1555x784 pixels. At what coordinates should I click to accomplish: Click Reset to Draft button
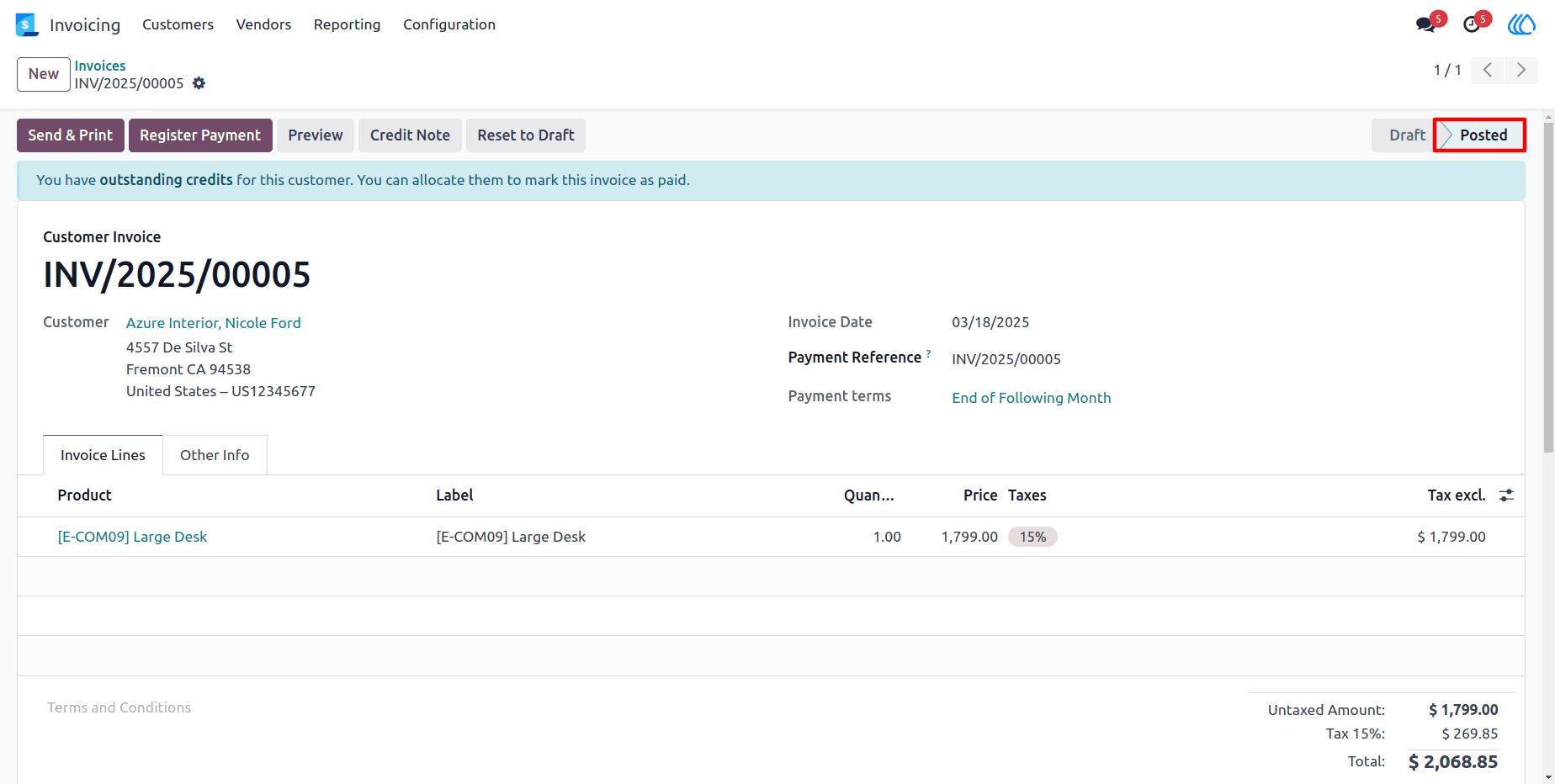click(526, 135)
